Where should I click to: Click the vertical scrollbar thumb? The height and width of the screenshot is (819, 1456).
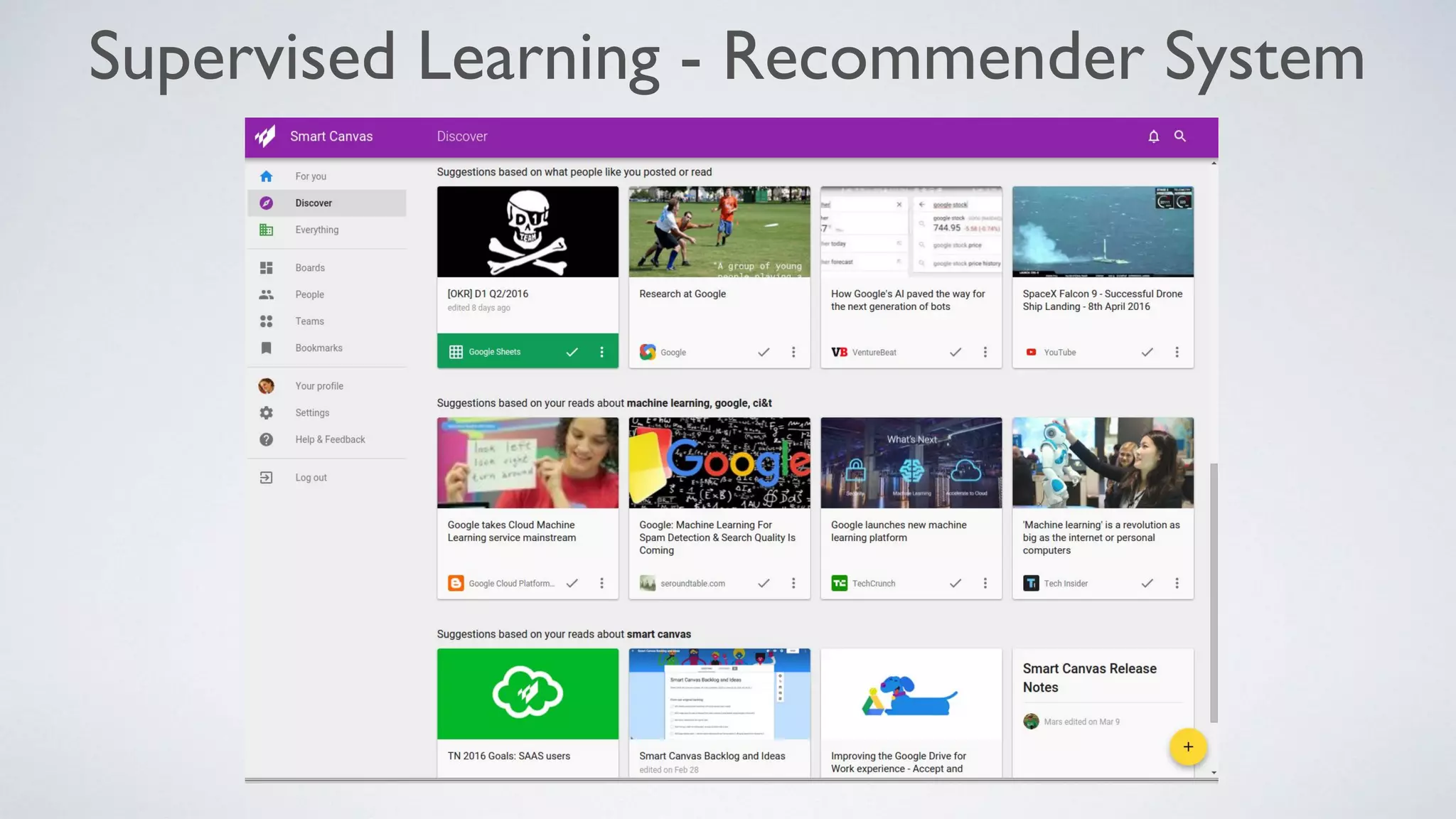point(1214,593)
